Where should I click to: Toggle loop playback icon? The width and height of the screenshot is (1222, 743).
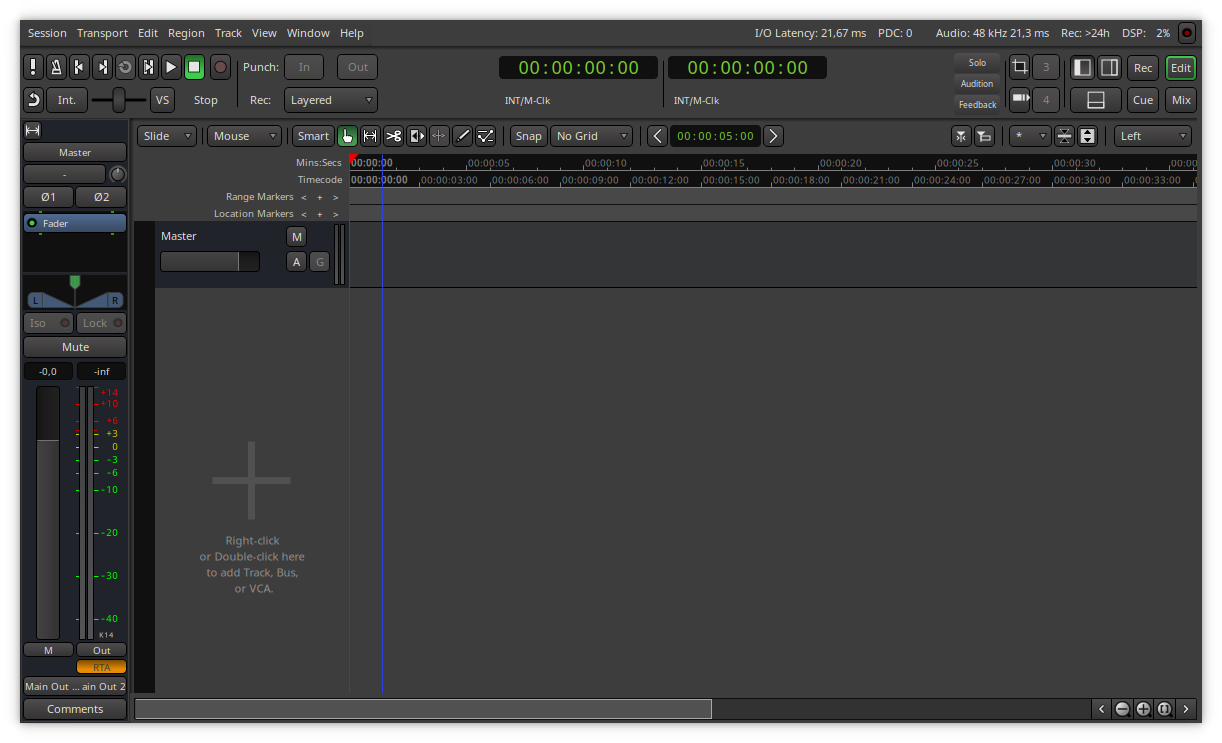pos(125,67)
